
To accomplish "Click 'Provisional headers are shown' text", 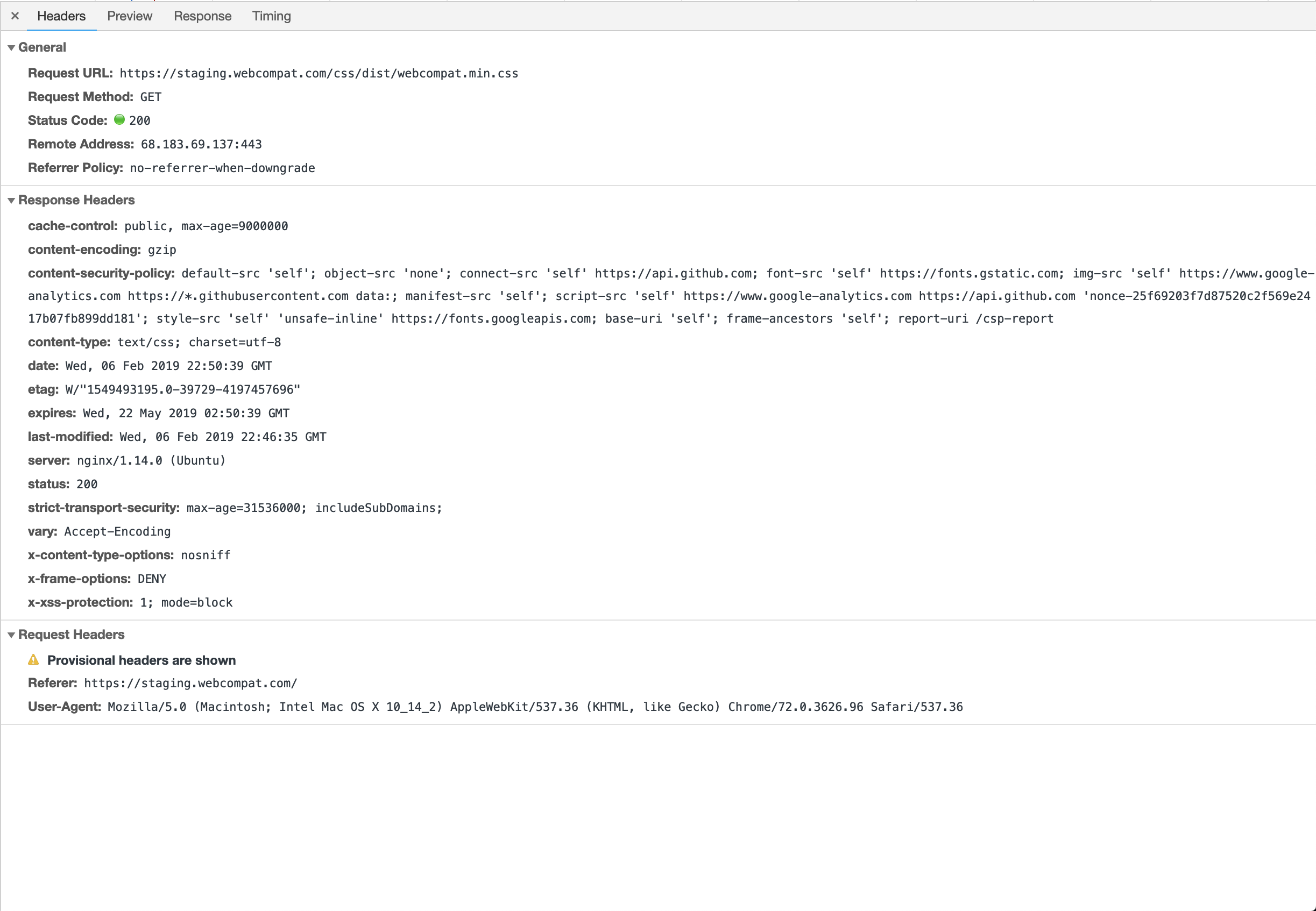I will 141,660.
